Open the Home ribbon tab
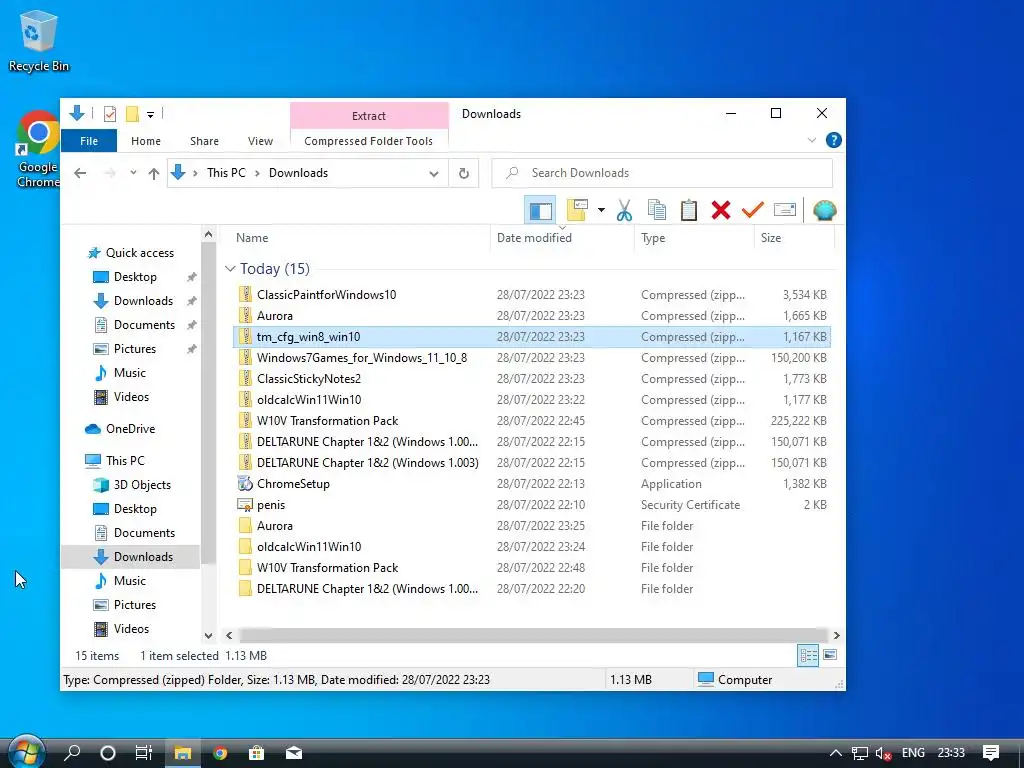Image resolution: width=1024 pixels, height=768 pixels. click(146, 141)
